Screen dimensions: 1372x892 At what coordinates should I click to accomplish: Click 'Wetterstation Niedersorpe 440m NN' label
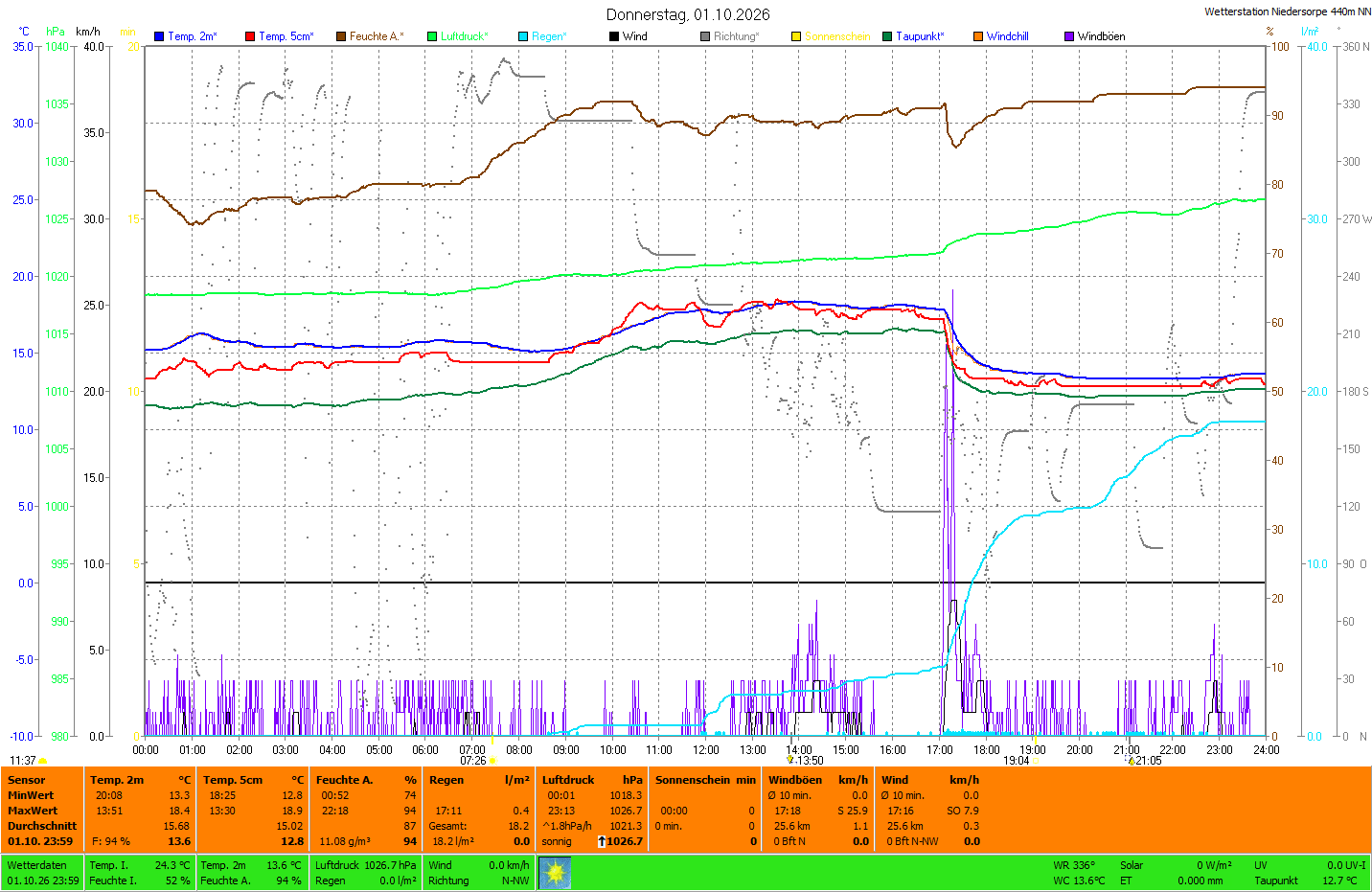tap(1287, 11)
